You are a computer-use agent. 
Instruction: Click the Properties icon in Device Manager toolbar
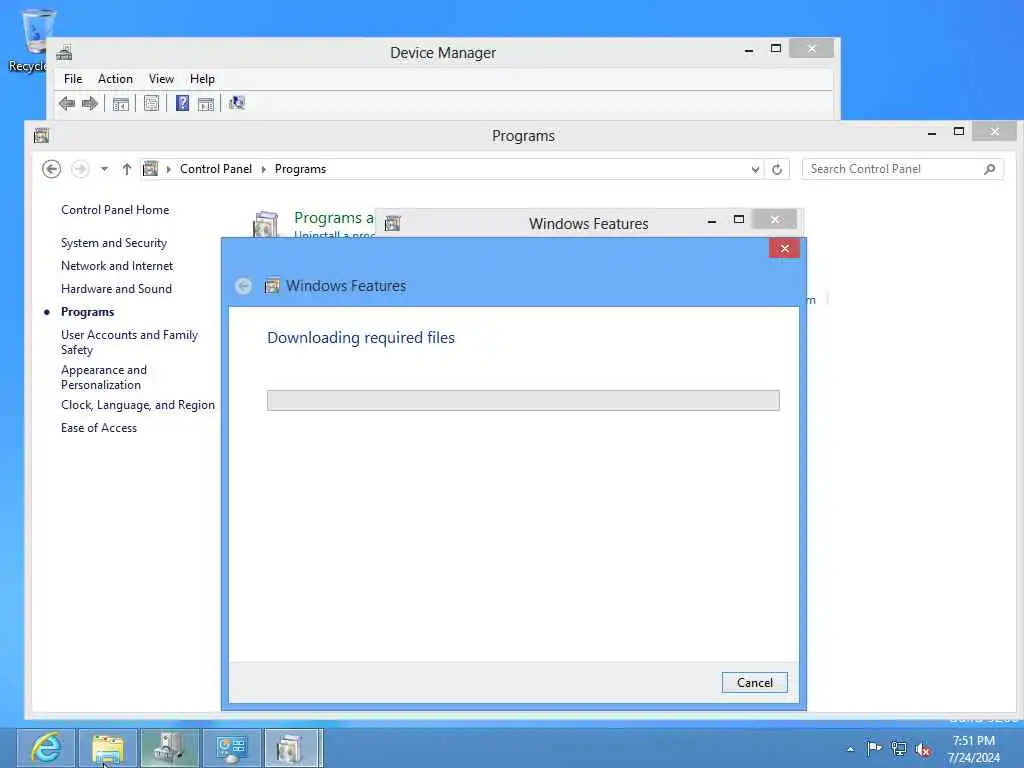[x=152, y=103]
